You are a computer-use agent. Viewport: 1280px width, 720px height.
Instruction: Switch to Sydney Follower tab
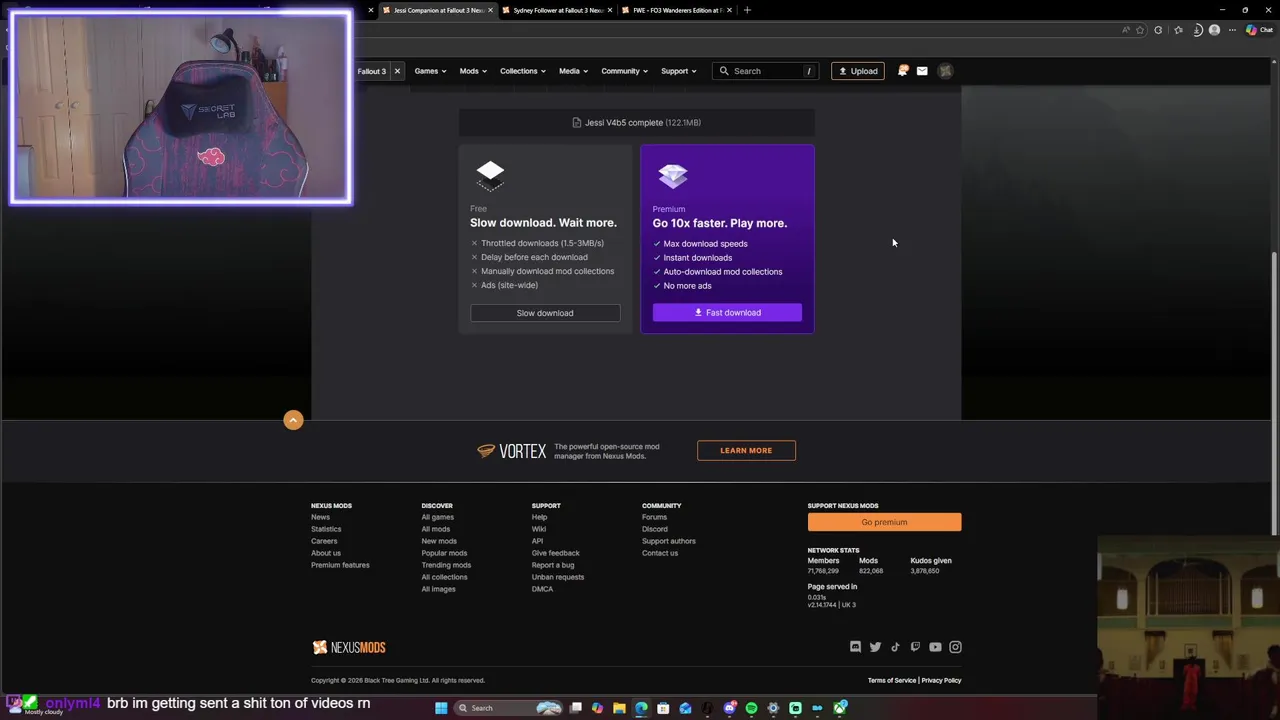[x=558, y=10]
